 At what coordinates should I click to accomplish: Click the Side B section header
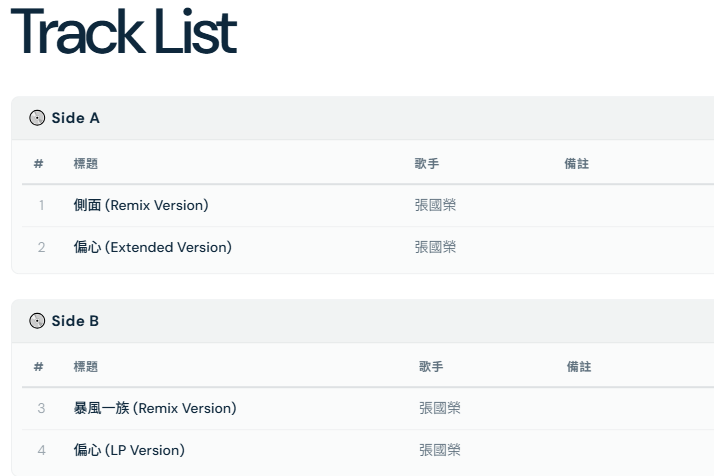click(76, 321)
